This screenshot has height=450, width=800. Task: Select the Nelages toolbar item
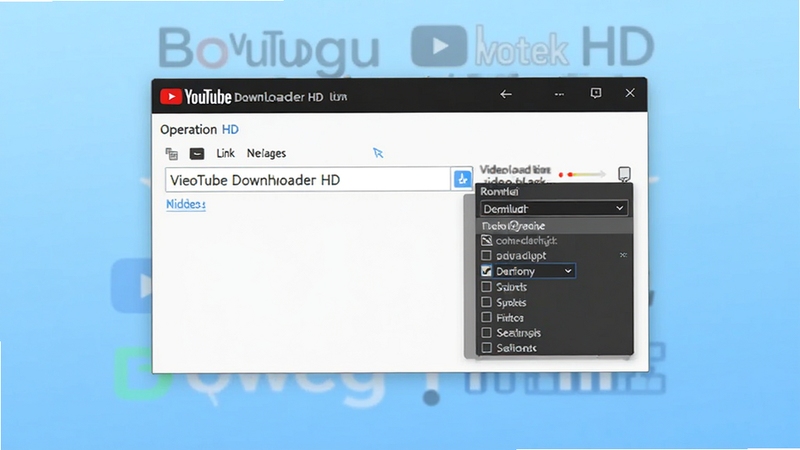(x=266, y=154)
